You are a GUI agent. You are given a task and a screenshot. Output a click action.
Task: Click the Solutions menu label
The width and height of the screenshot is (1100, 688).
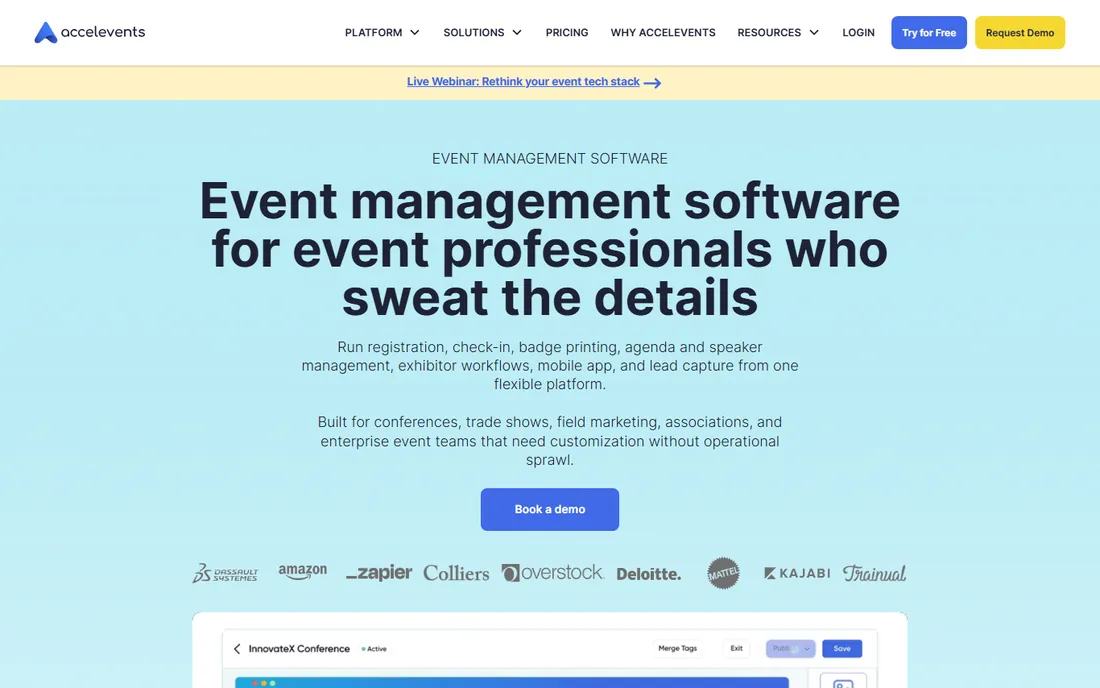tap(474, 33)
